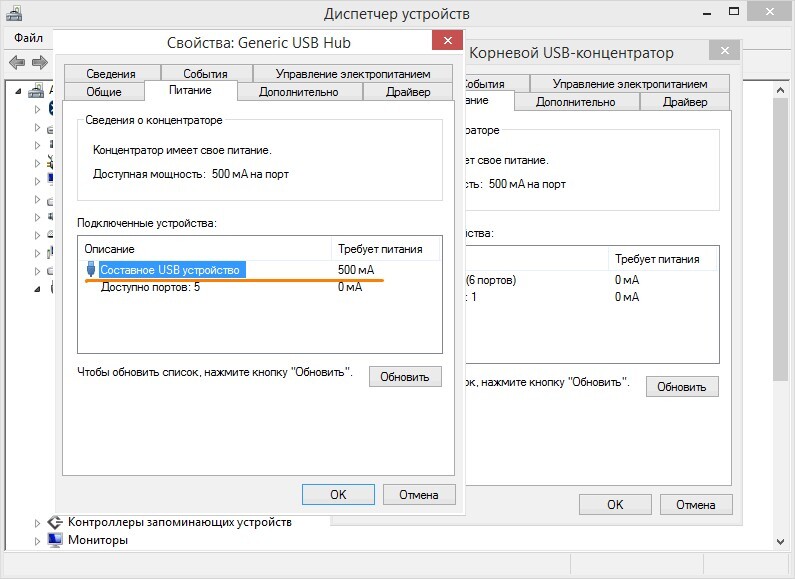Viewport: 795px width, 579px height.
Task: Click the vertical scrollbar thumb in Device Manager
Action: tap(780, 239)
